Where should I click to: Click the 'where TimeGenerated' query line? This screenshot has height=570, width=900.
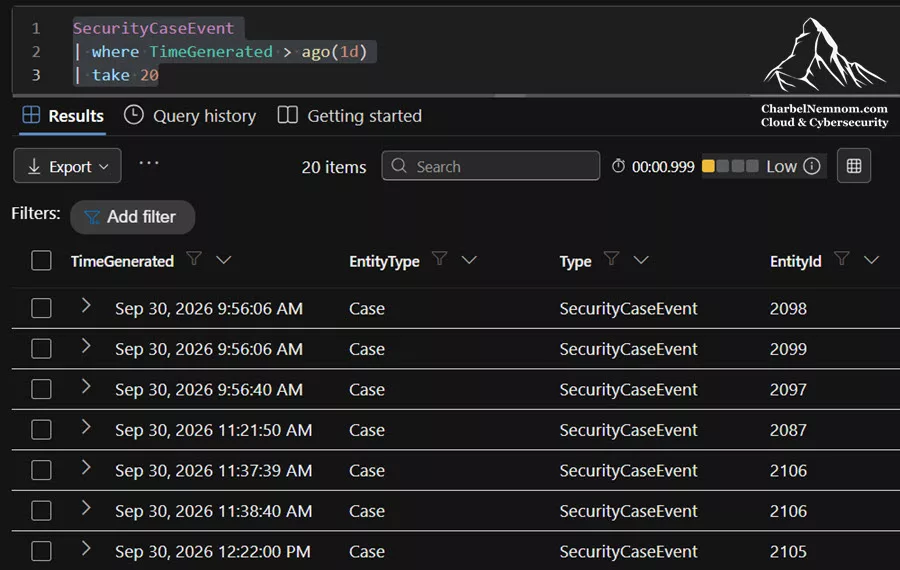pos(220,52)
